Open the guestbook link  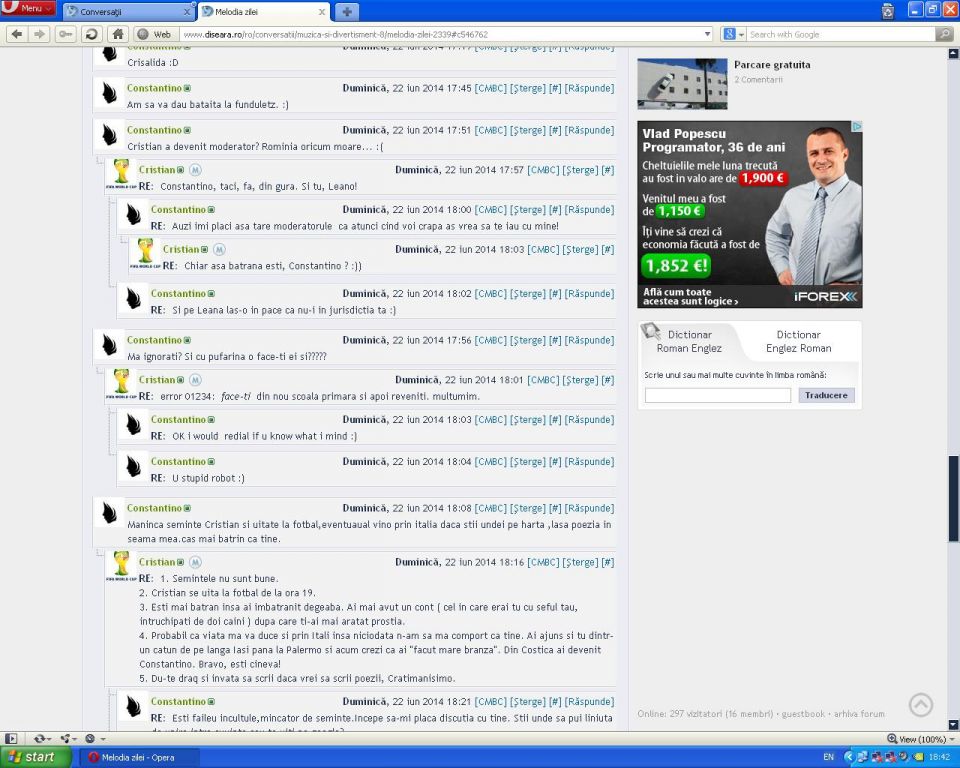tap(803, 713)
